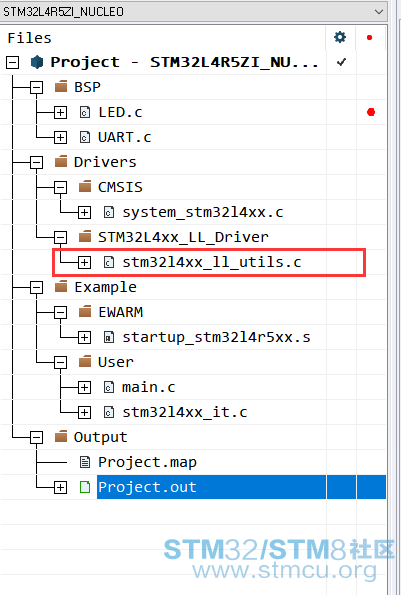Collapse the User folder
401x595 pixels.
coord(60,362)
